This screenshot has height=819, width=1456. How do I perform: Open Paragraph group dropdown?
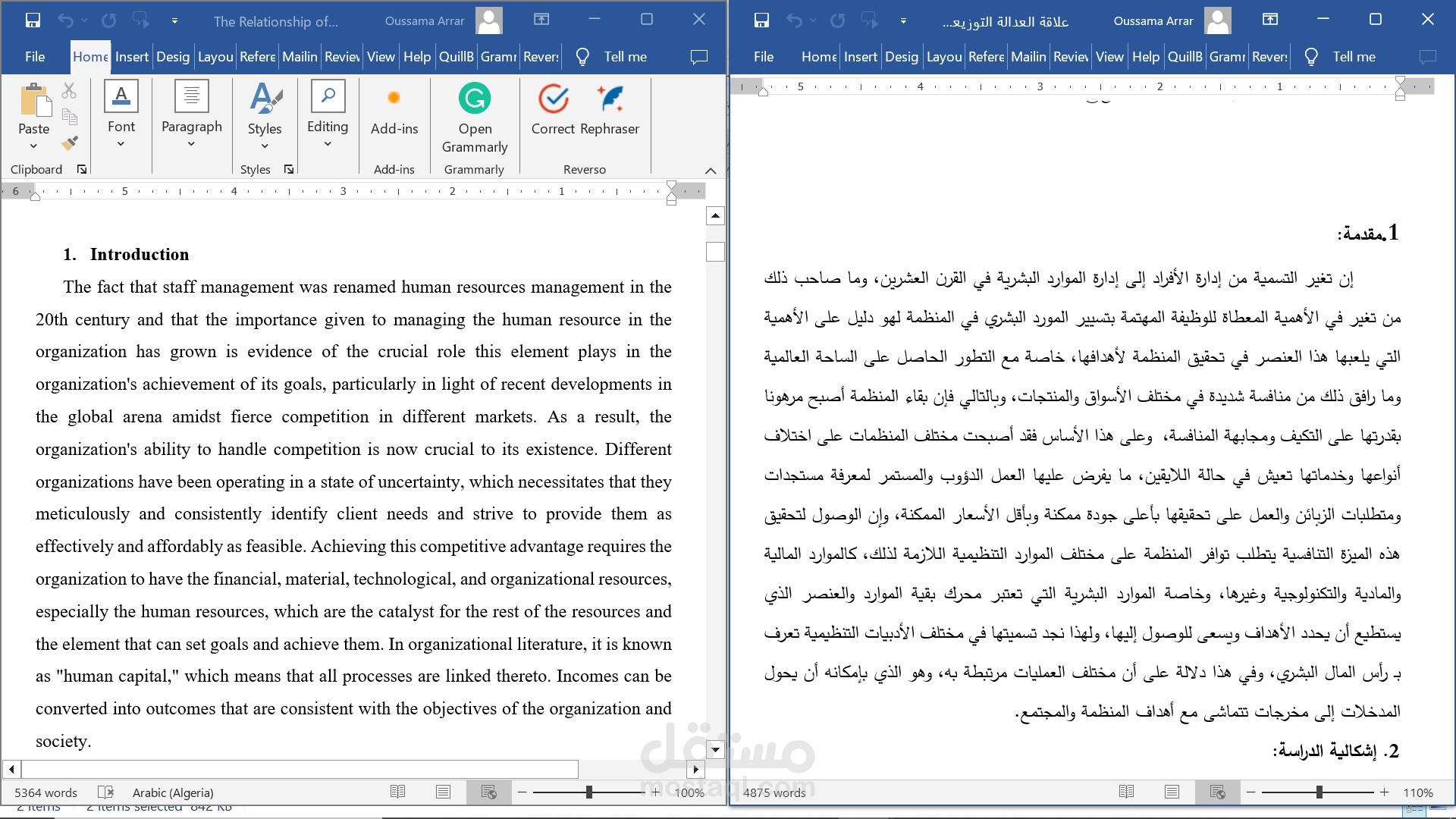tap(191, 114)
